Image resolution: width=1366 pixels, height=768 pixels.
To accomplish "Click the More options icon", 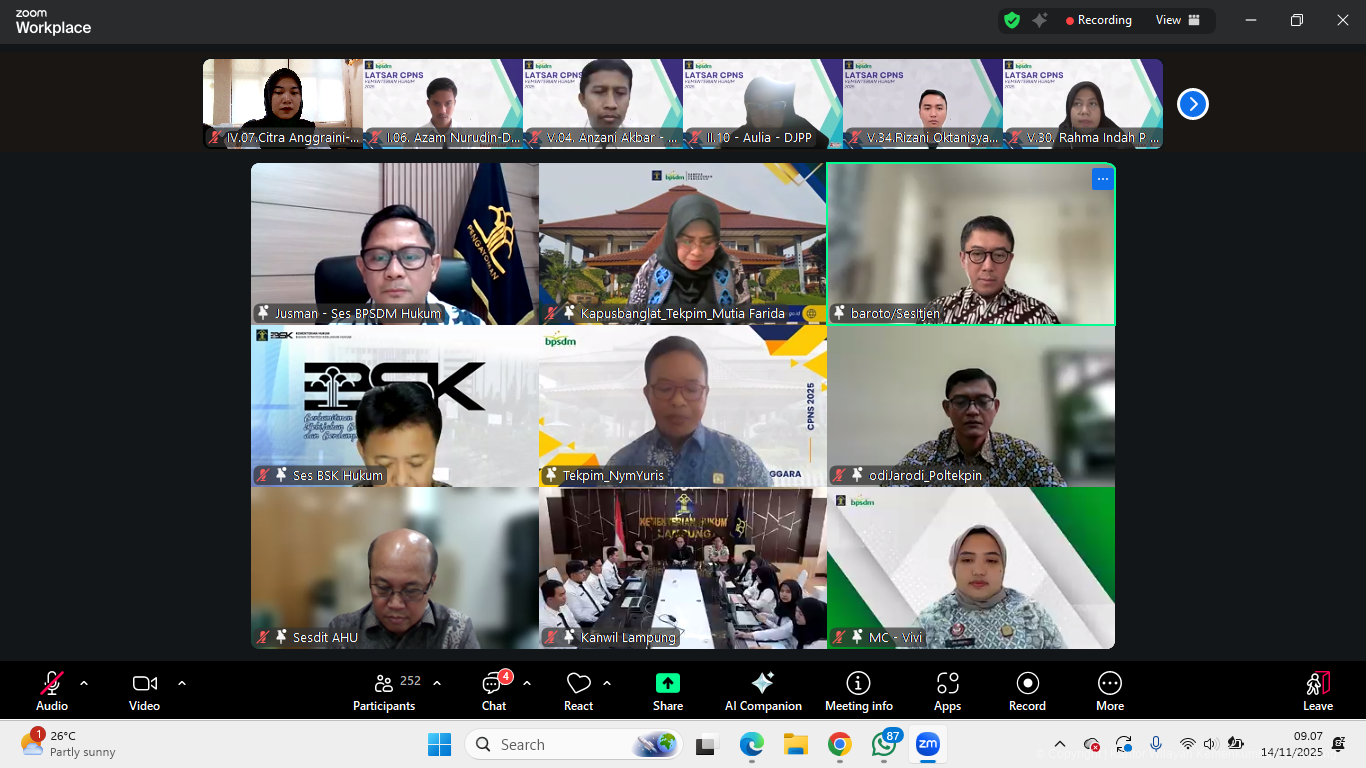I will tap(1110, 690).
